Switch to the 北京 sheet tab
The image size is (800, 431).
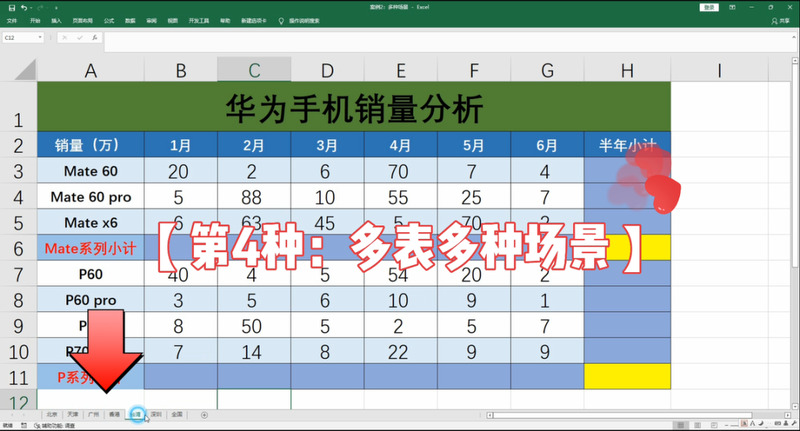tap(52, 415)
